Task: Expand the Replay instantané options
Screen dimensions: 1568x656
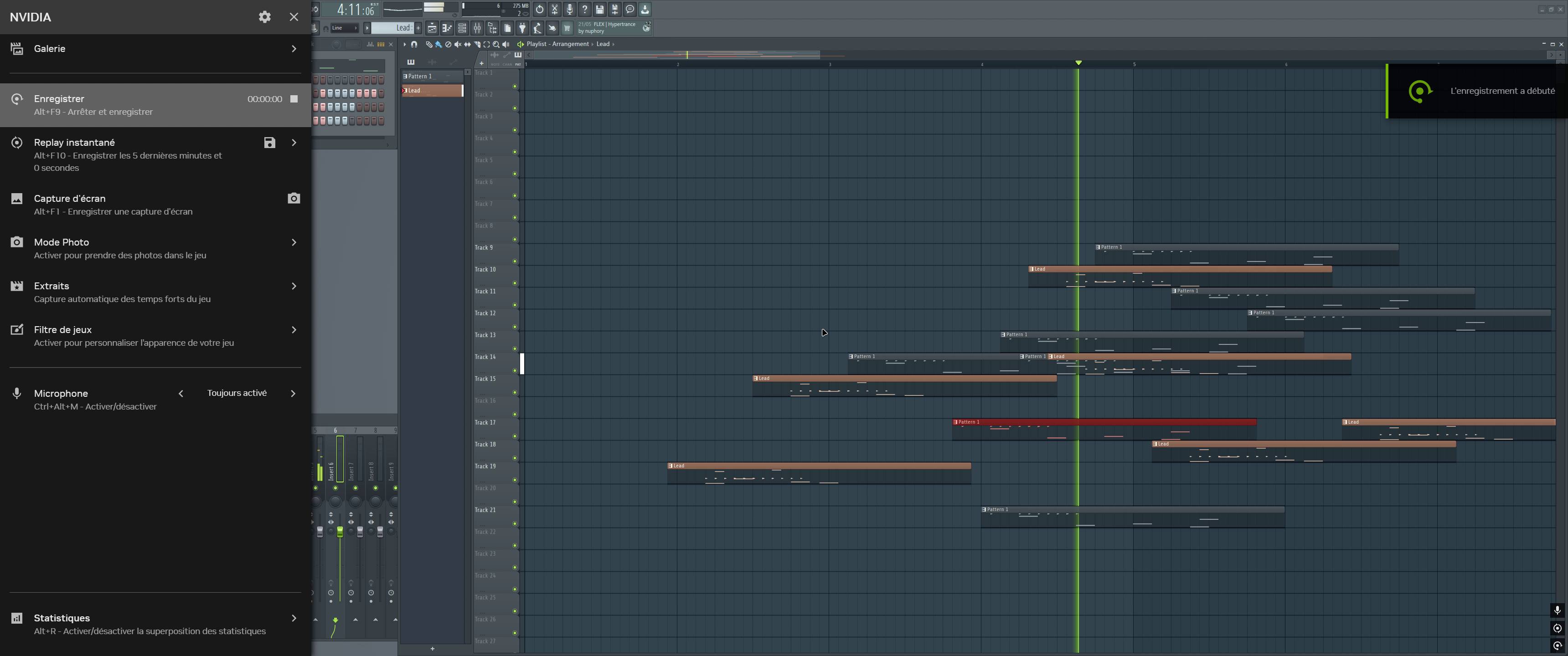Action: (x=294, y=143)
